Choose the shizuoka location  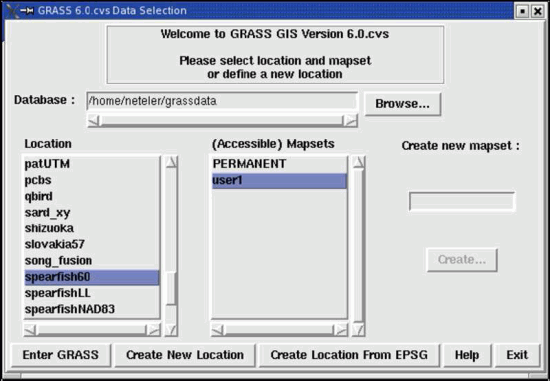coord(92,228)
